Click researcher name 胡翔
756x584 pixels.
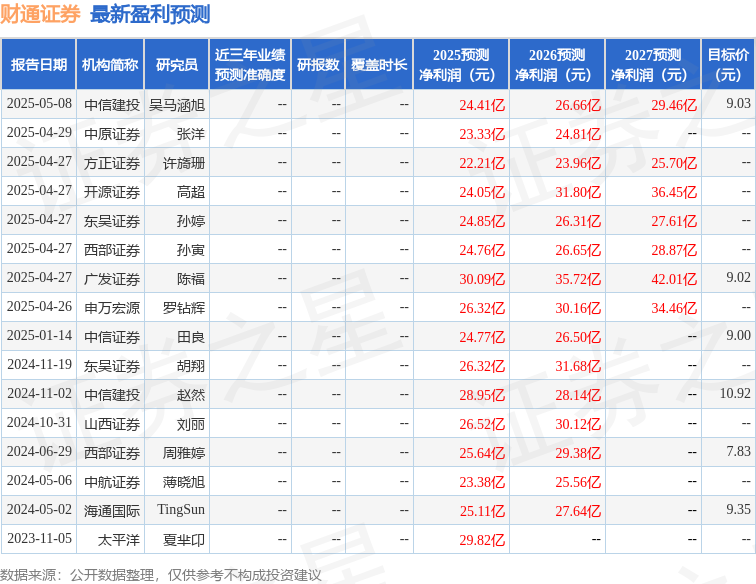click(x=191, y=366)
